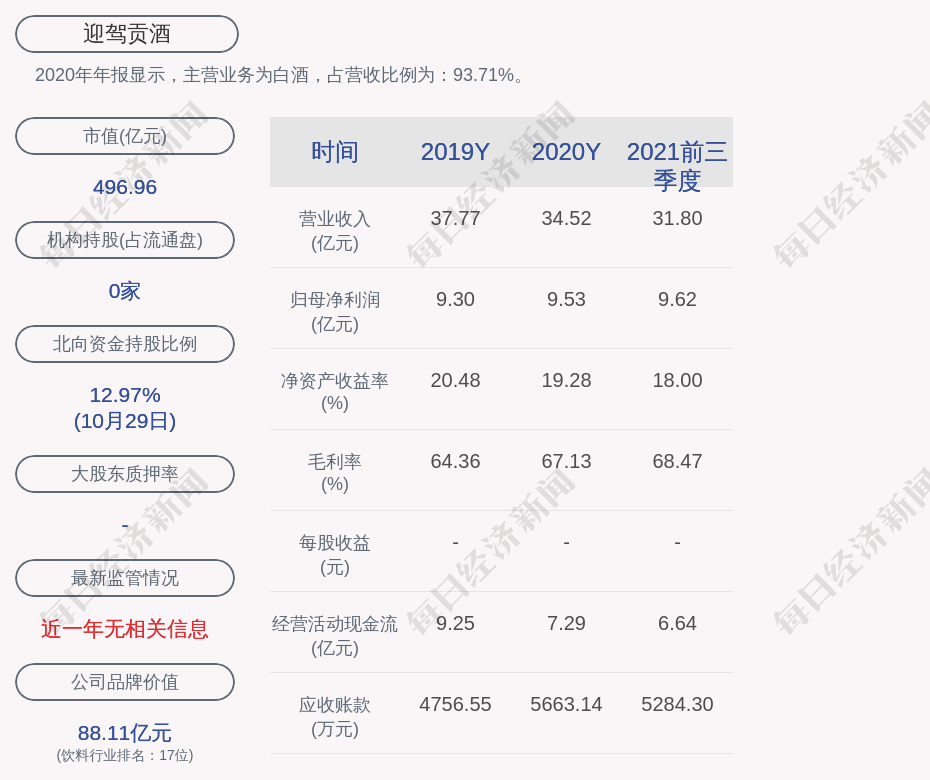This screenshot has height=780, width=930.
Task: Click net profit value 9.30
Action: pyautogui.click(x=455, y=300)
